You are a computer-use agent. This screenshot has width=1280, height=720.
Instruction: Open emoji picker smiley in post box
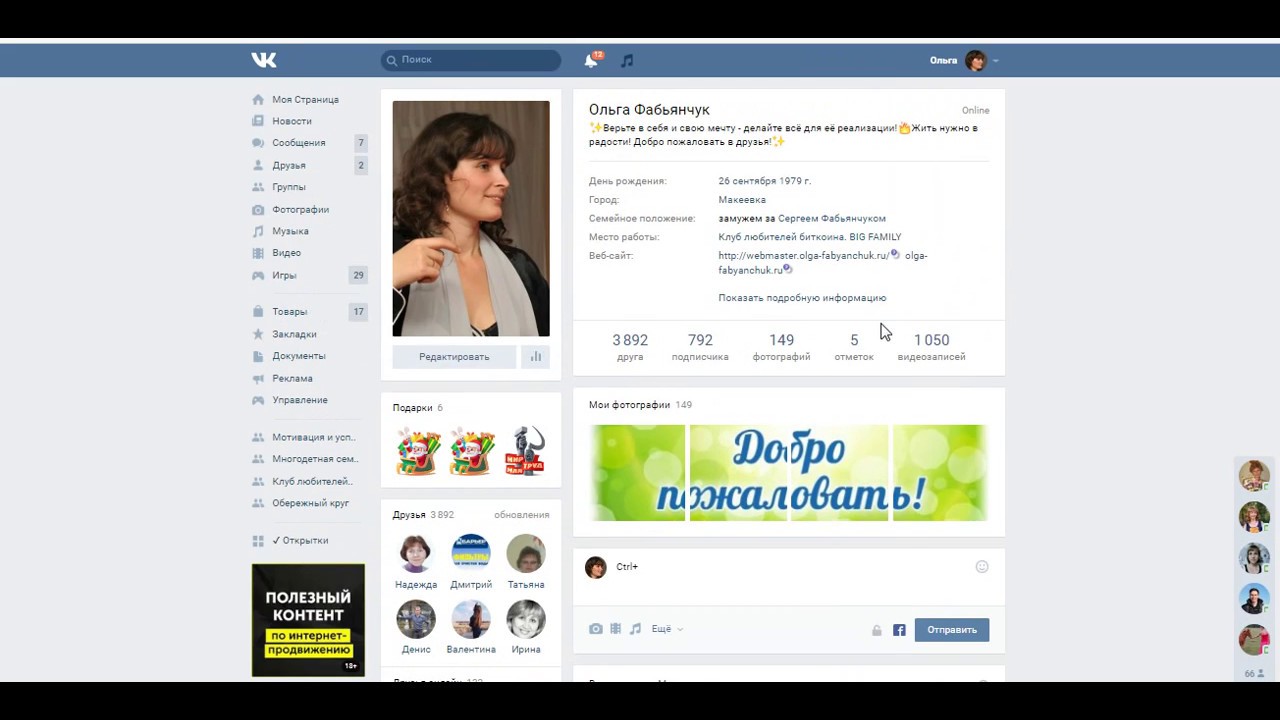point(982,566)
